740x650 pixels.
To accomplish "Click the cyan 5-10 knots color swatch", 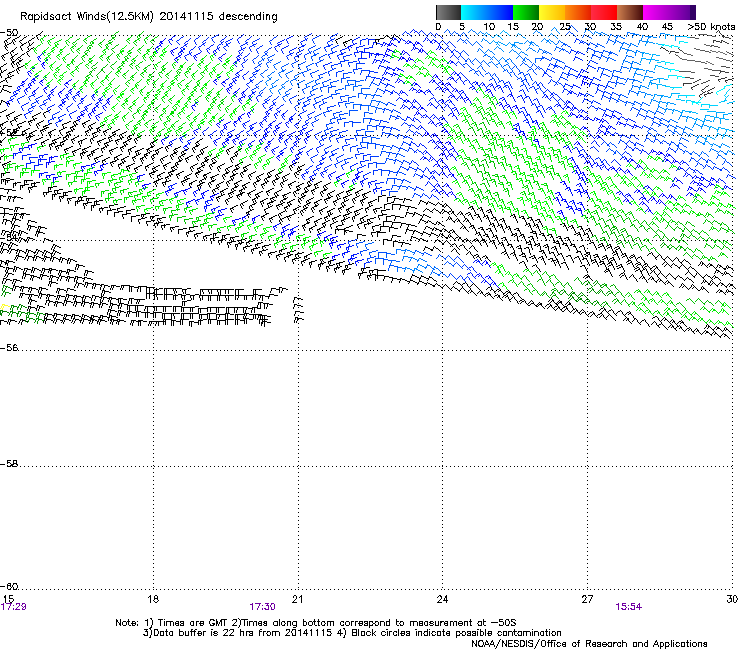I will [x=474, y=12].
